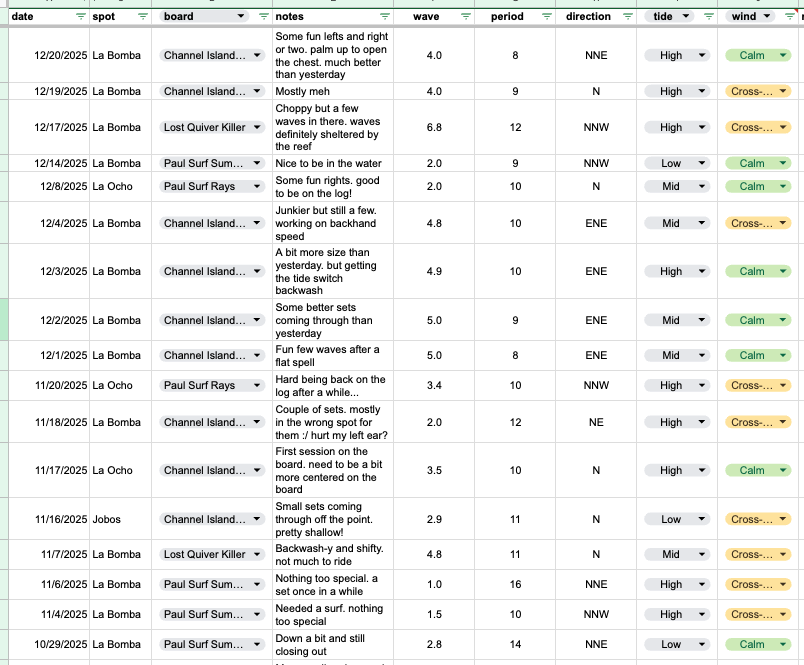This screenshot has height=665, width=804.
Task: Select direction NNW on 12/17/2025
Action: (596, 127)
